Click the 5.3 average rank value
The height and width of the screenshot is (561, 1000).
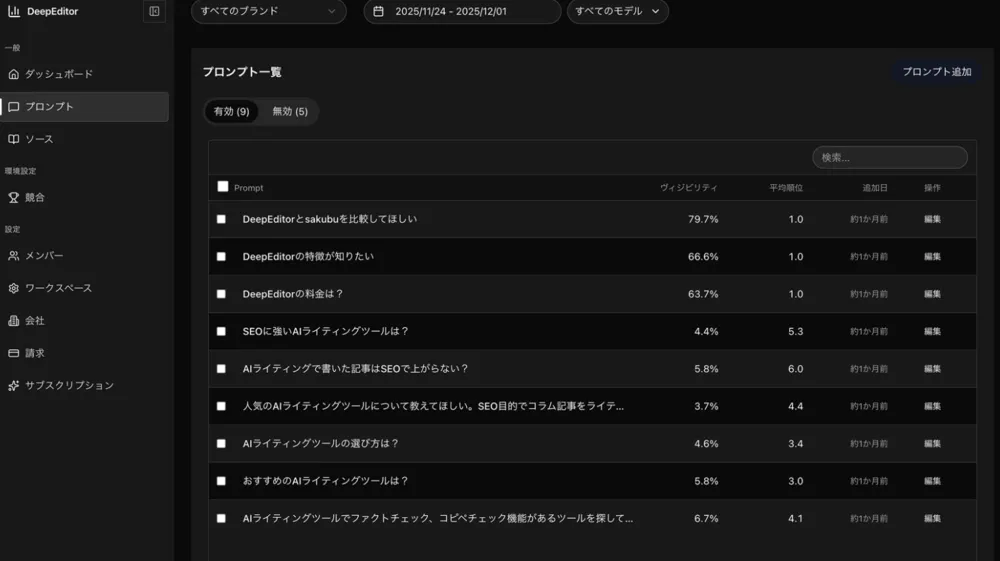(795, 332)
